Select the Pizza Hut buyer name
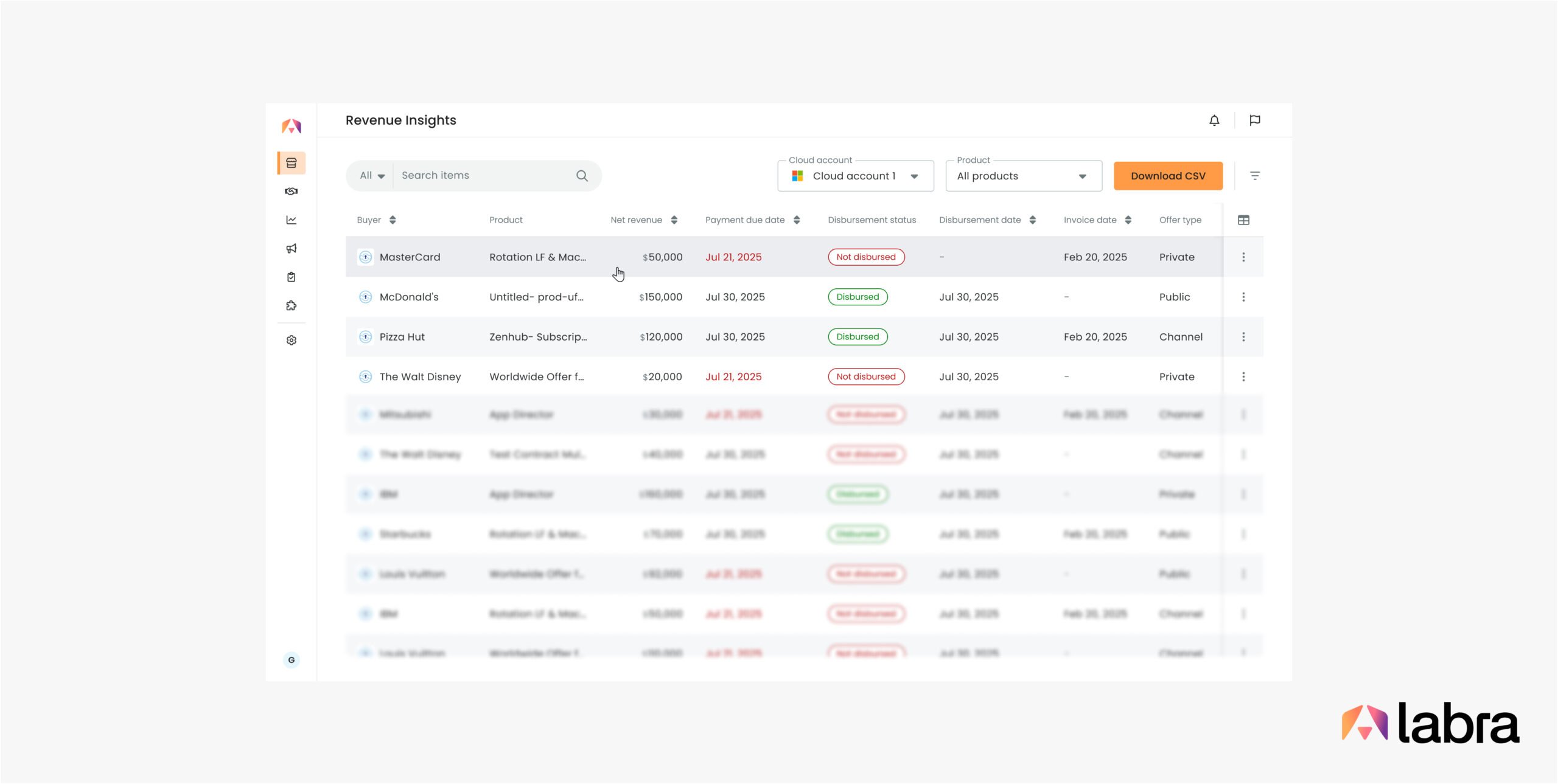The width and height of the screenshot is (1558, 784). pos(402,337)
